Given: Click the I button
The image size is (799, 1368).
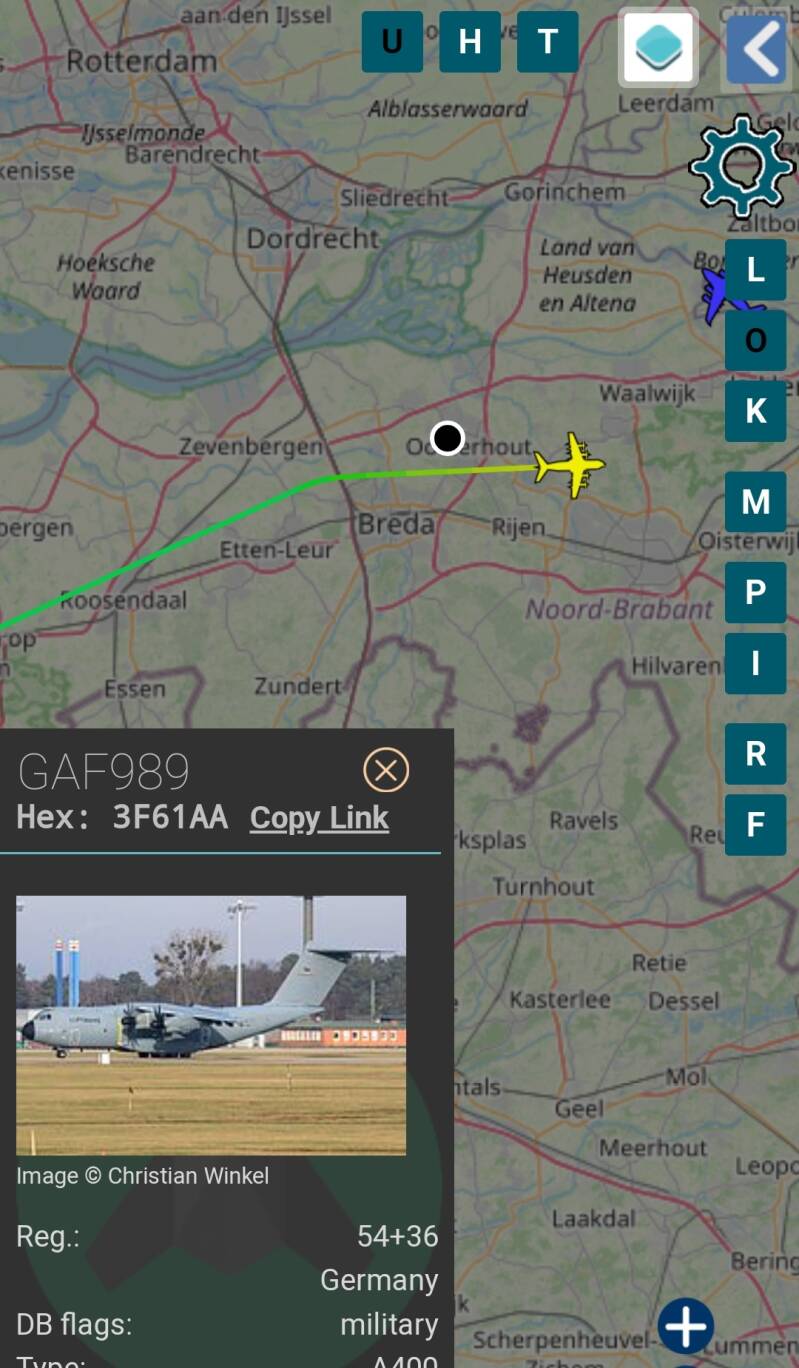Looking at the screenshot, I should 756,664.
